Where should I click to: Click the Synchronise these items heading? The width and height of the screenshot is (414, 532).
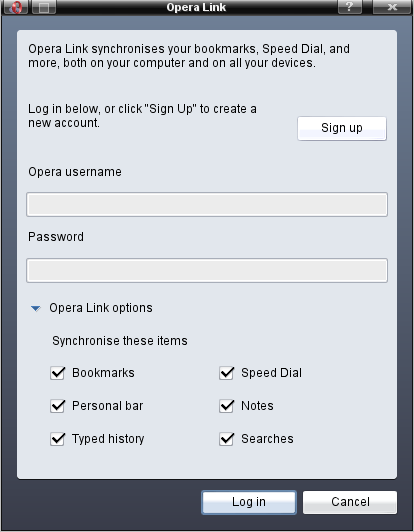tap(119, 341)
